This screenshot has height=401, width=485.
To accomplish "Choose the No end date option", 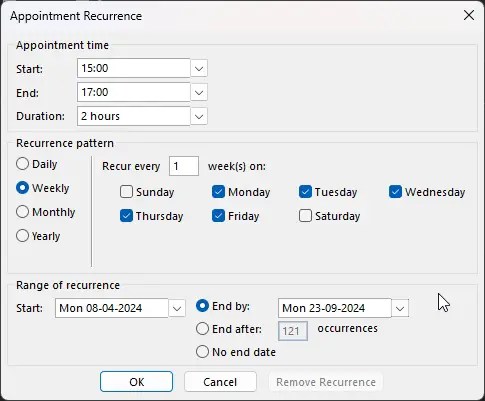I will pos(202,352).
